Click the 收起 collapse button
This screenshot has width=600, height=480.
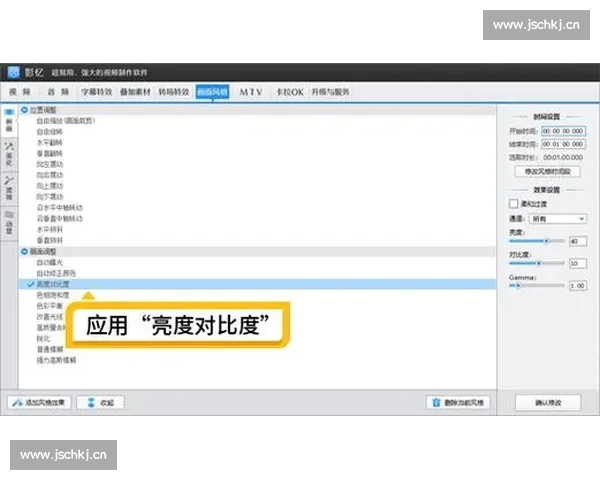click(x=100, y=403)
